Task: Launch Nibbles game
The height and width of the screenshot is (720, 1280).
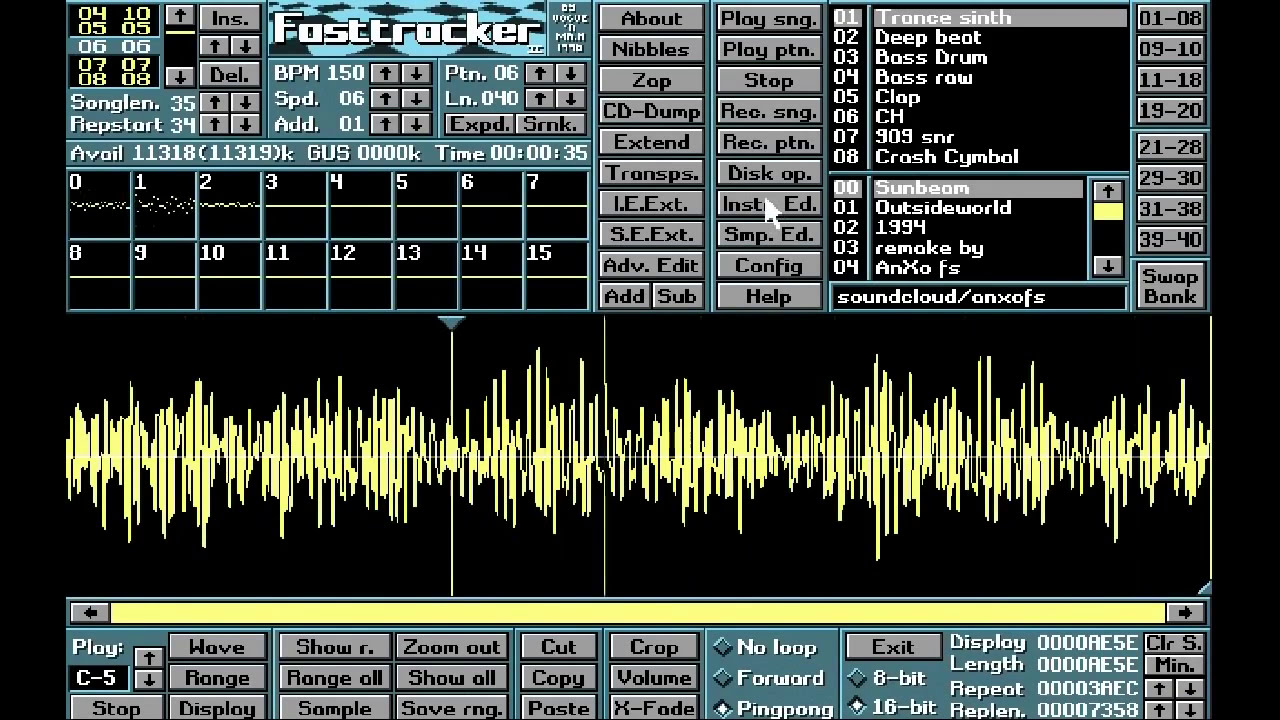Action: coord(651,49)
